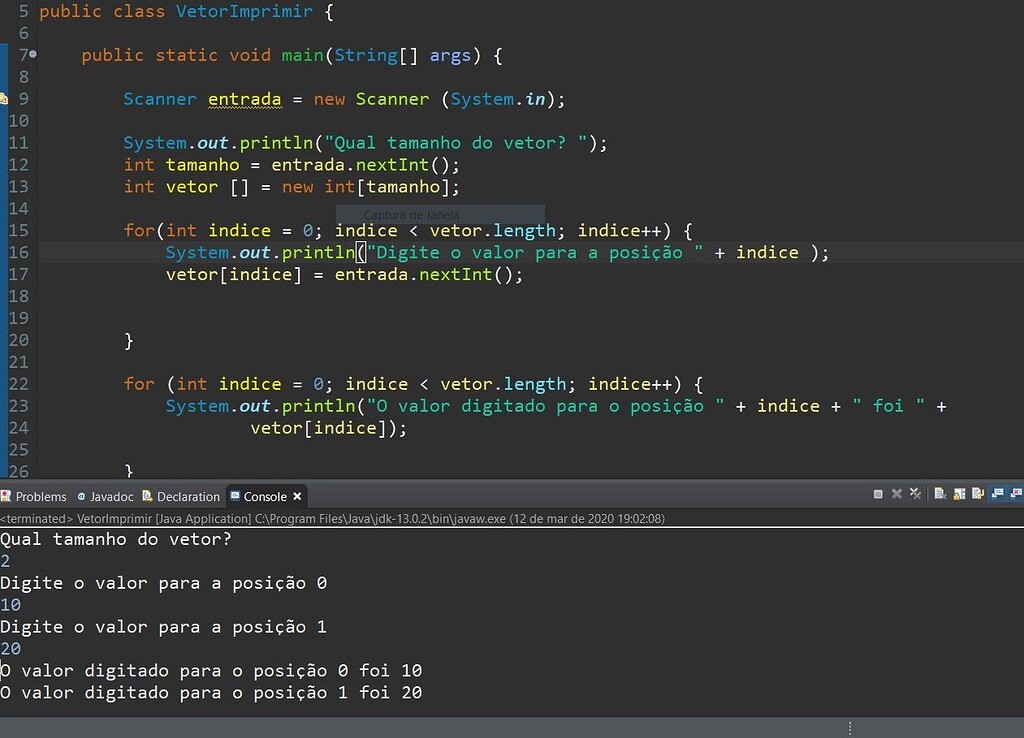Select the Declaration tab

(x=181, y=496)
